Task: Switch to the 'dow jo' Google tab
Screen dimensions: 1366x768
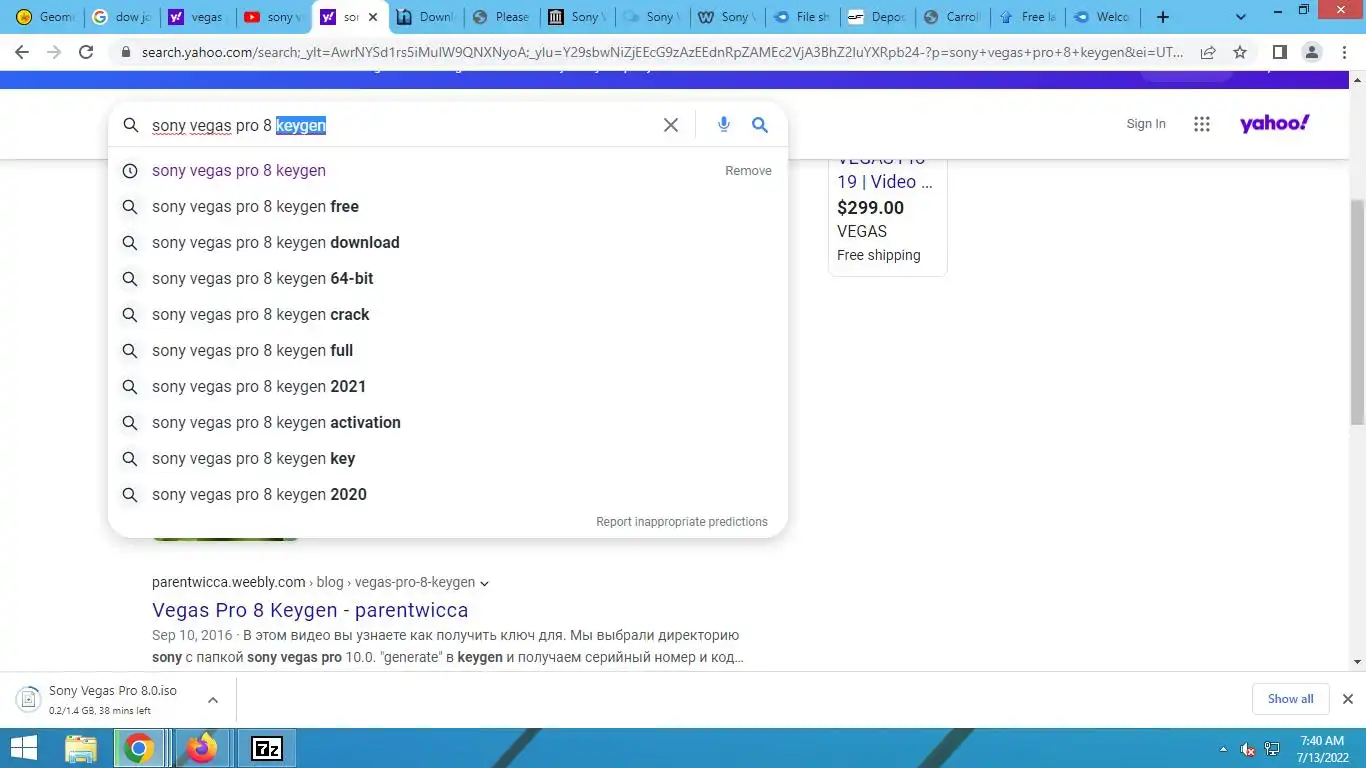Action: click(120, 17)
